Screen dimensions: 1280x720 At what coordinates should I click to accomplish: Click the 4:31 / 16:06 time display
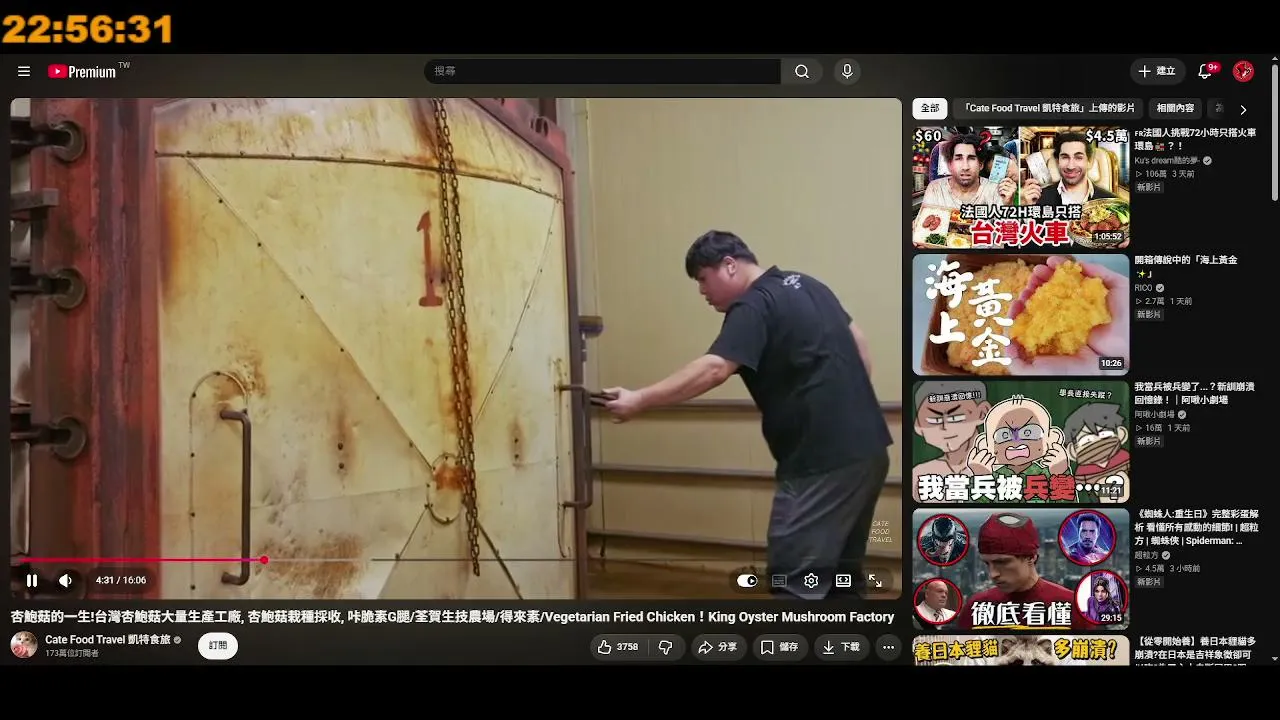point(121,580)
